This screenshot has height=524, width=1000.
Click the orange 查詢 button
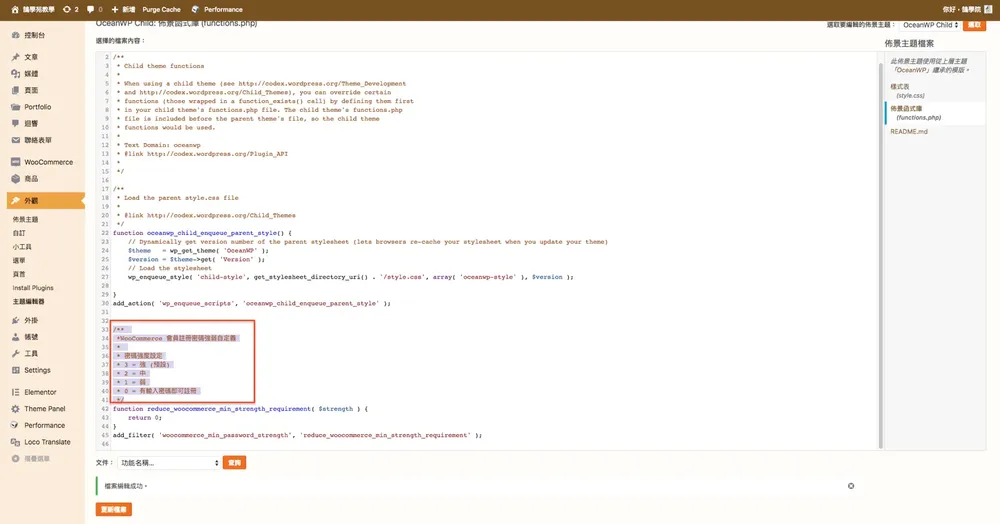pos(234,463)
